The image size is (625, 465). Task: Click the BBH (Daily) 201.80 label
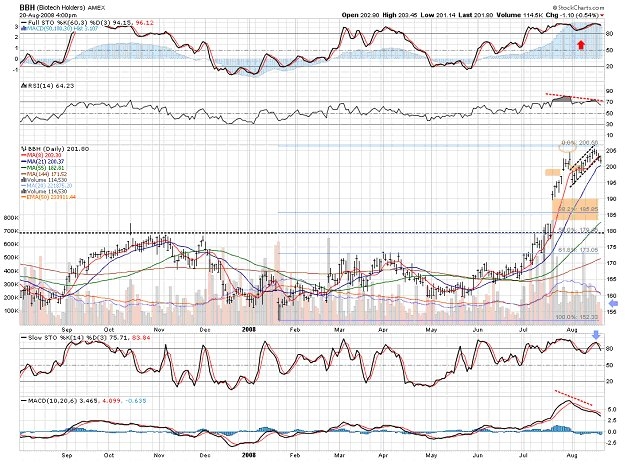pyautogui.click(x=57, y=149)
